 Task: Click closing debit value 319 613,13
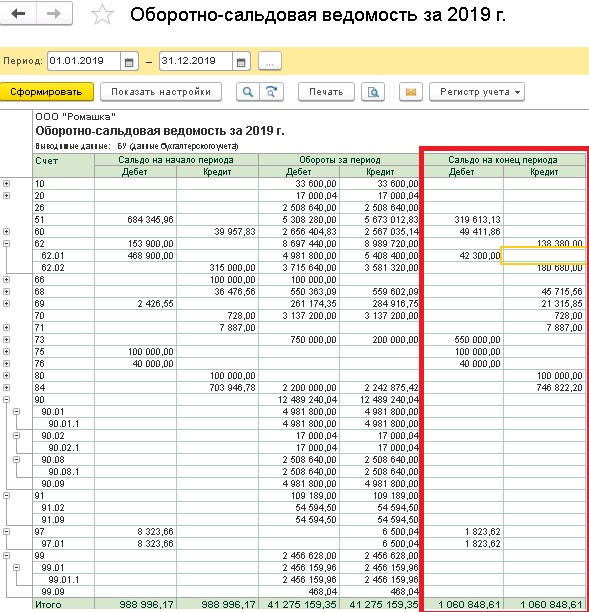pos(477,220)
